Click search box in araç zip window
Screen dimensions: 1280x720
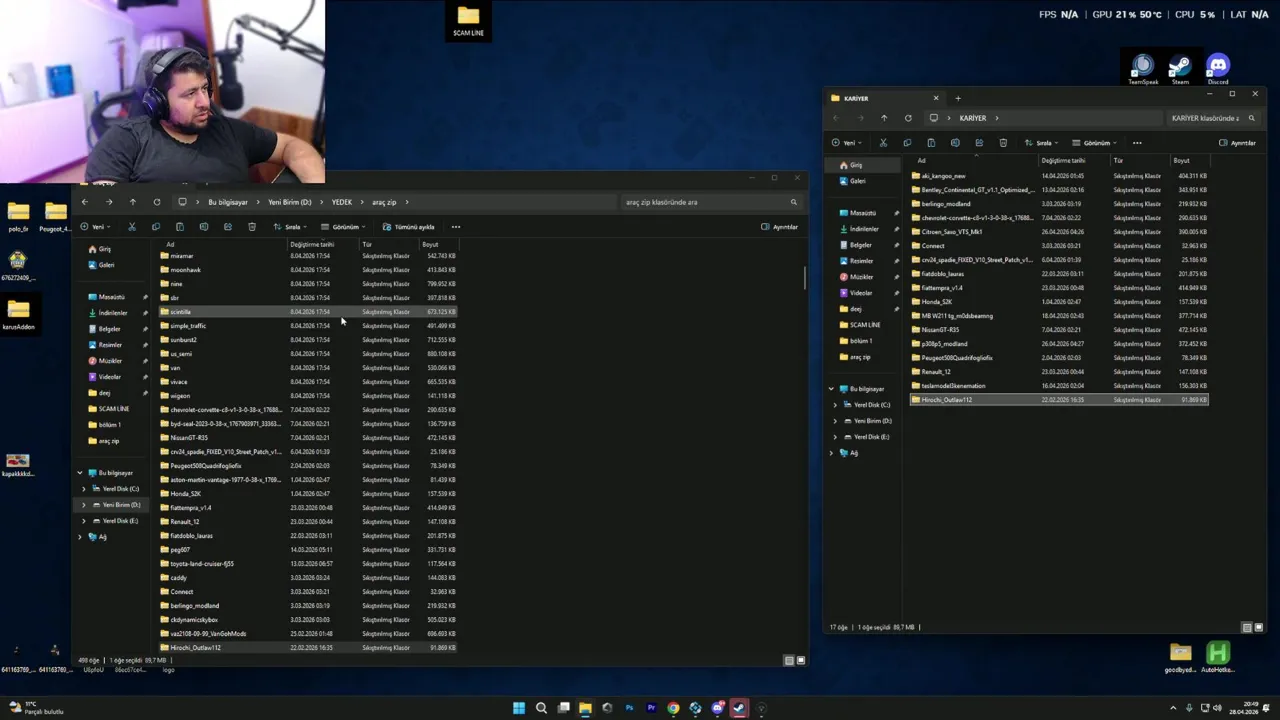(x=710, y=202)
